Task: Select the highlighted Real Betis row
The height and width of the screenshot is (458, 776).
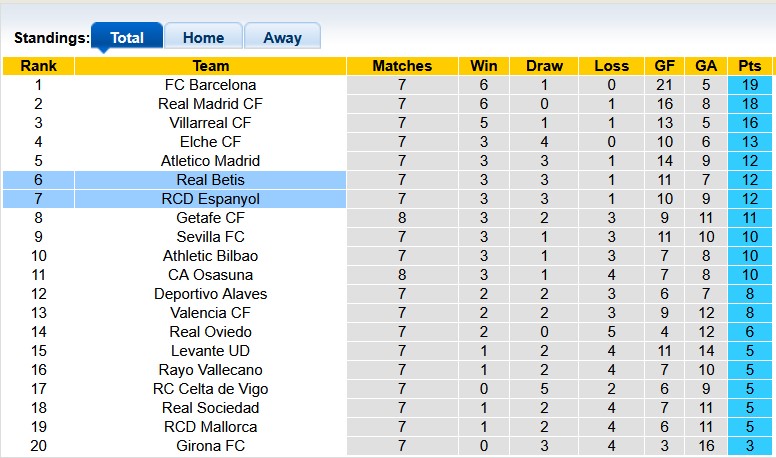Action: 210,180
